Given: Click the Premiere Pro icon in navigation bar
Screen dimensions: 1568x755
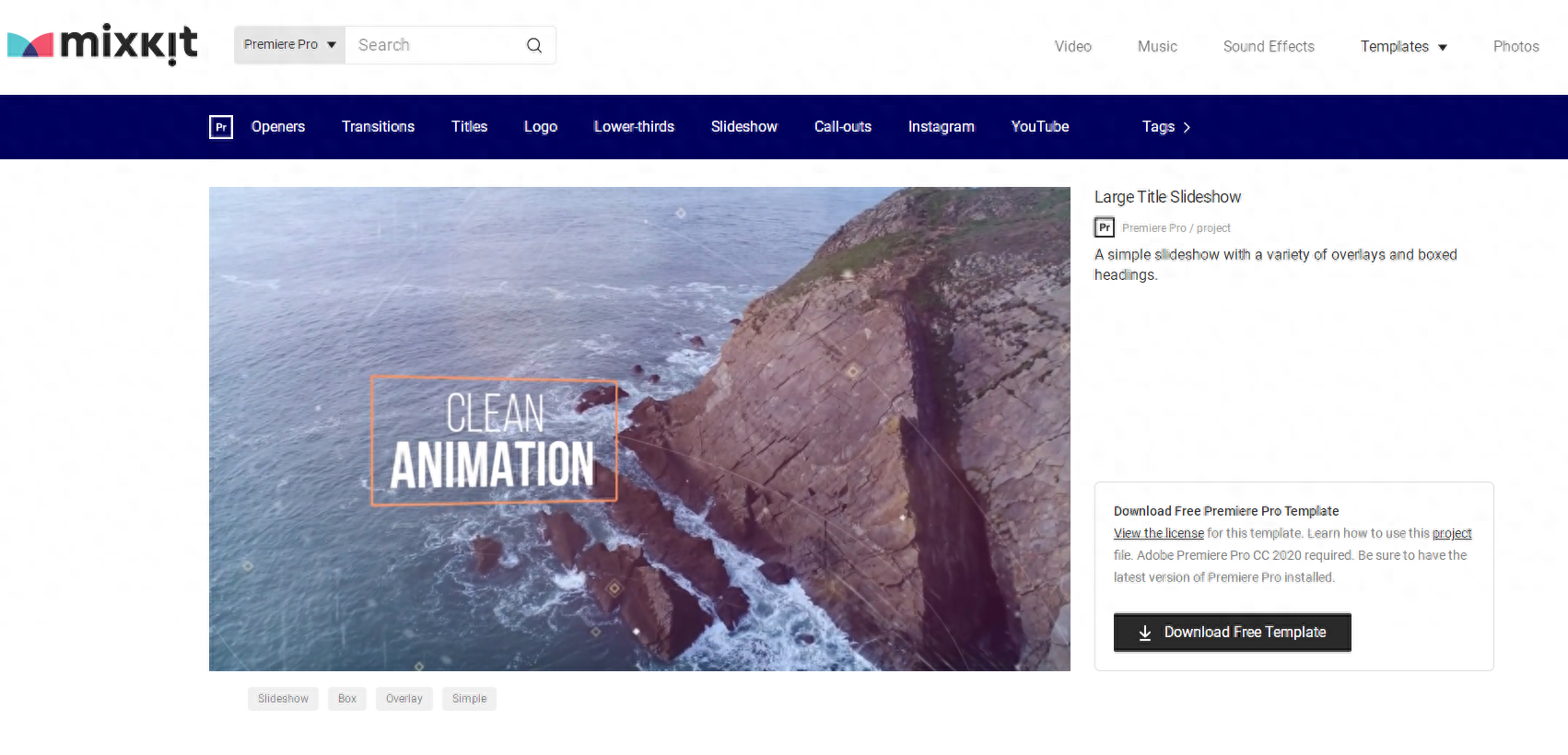Looking at the screenshot, I should [x=221, y=127].
